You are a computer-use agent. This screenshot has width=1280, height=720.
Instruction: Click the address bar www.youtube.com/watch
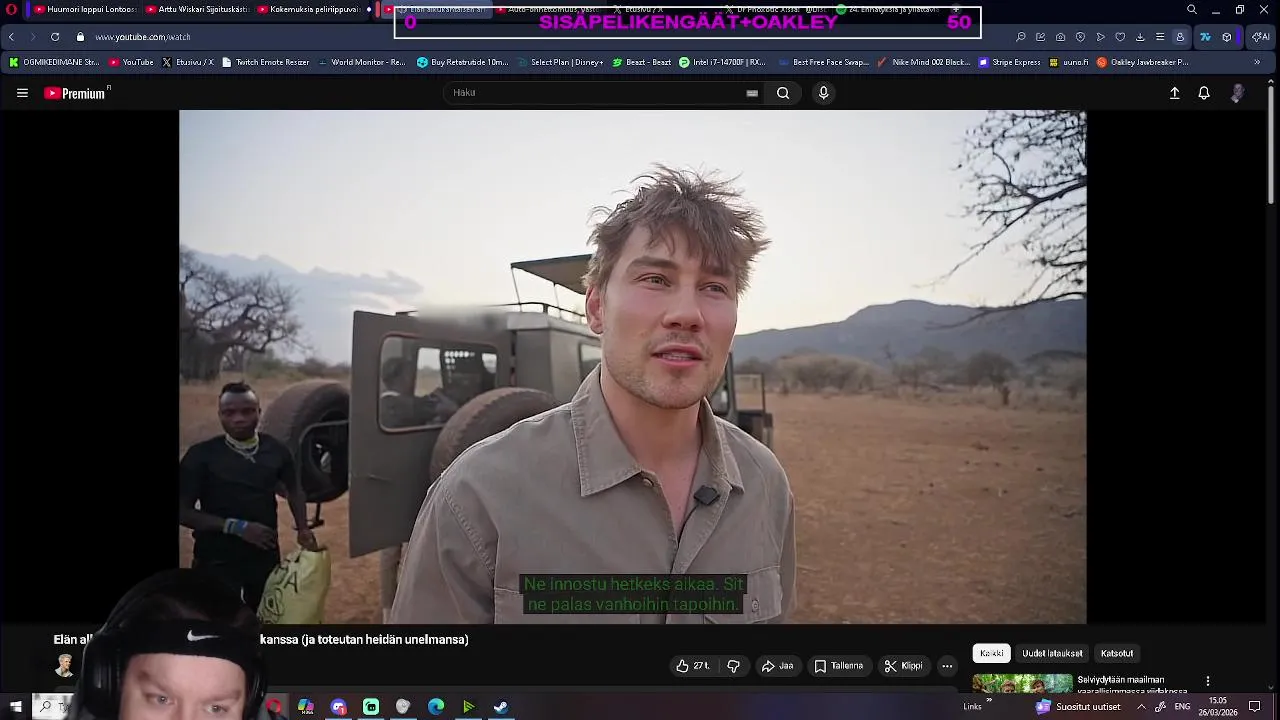(x=142, y=37)
